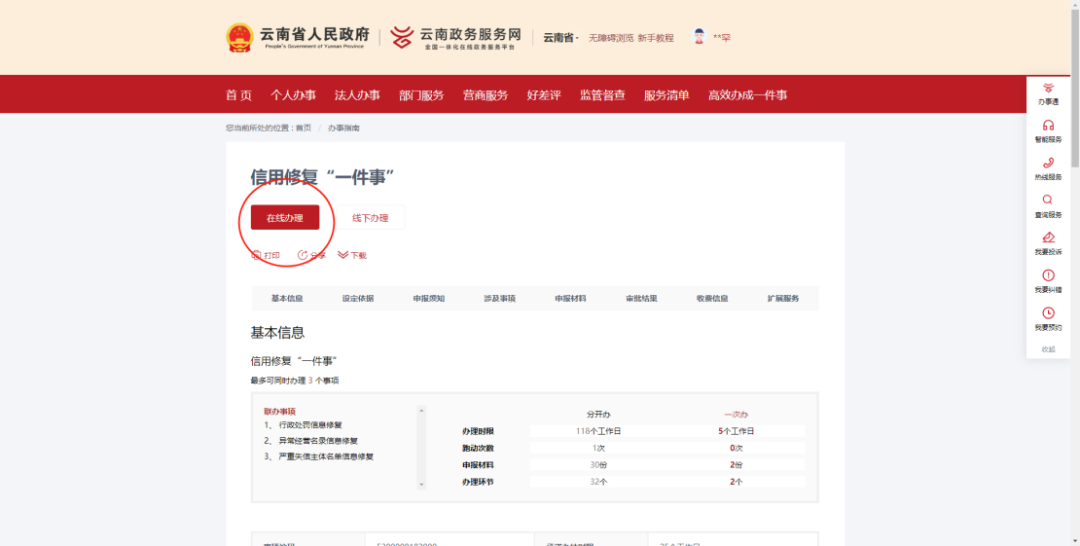1080x546 pixels.
Task: Open the 无障碍浏览 link in header
Action: point(610,38)
